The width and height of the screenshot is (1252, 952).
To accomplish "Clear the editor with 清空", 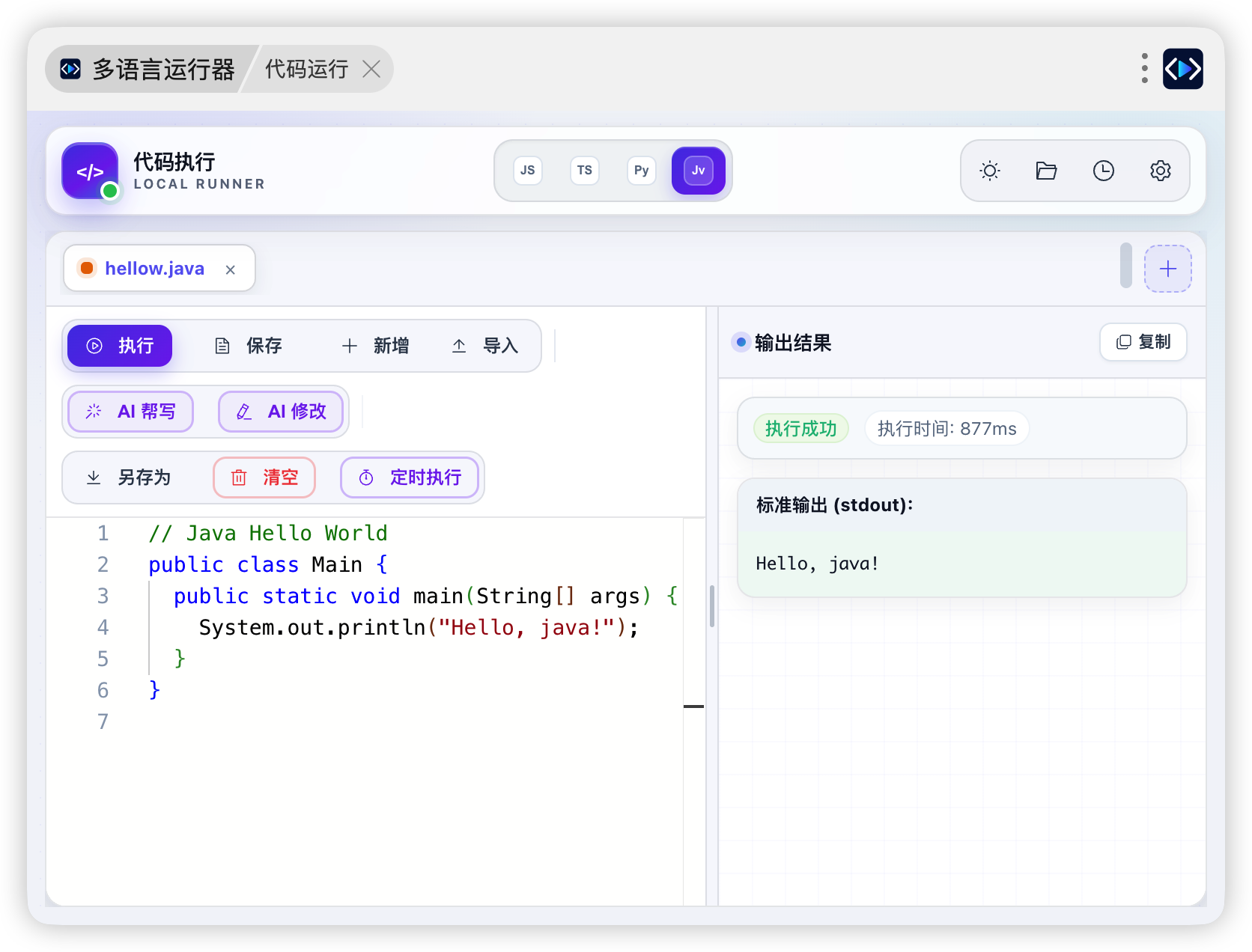I will [264, 477].
